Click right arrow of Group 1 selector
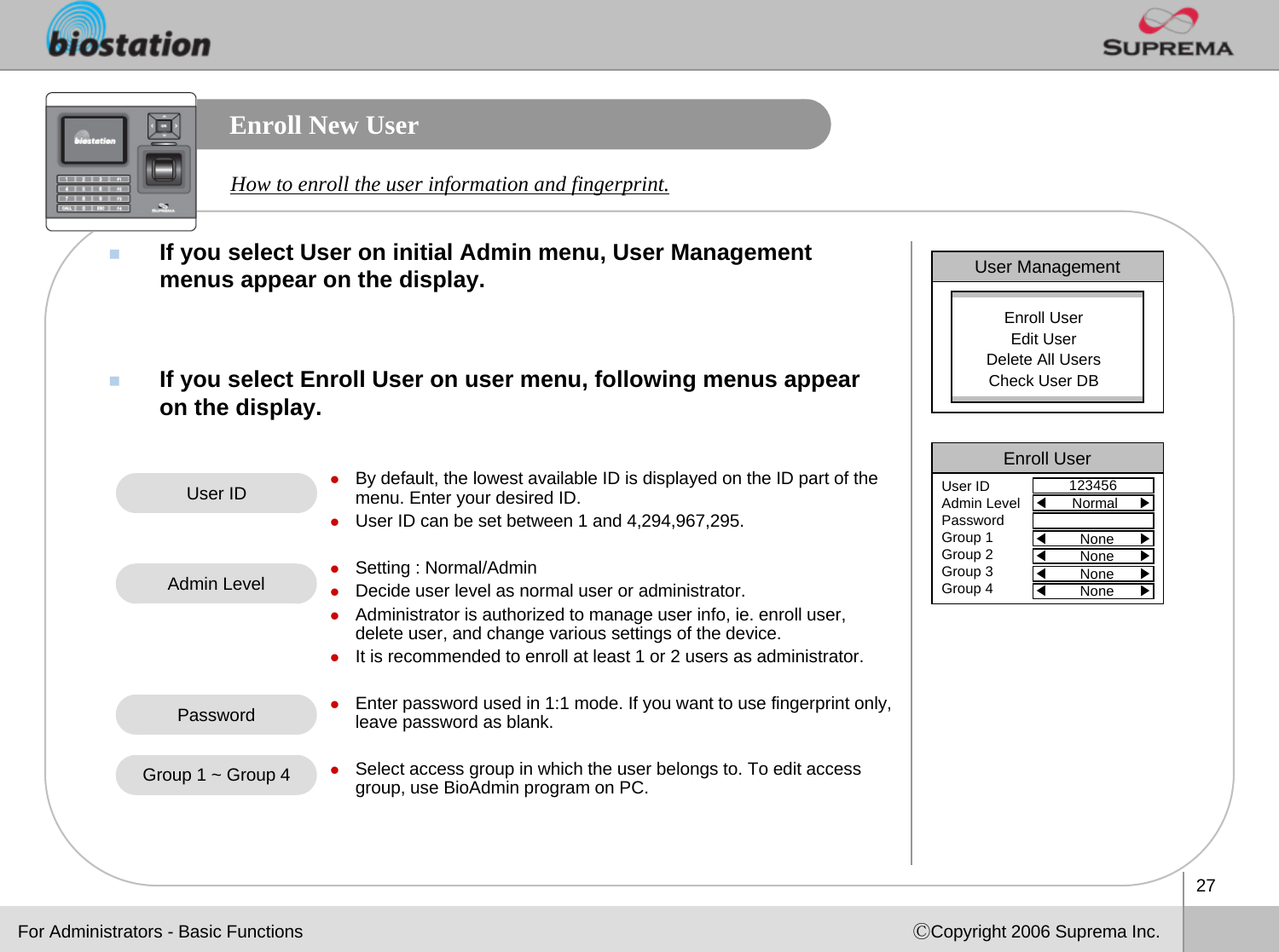Viewport: 1279px width, 952px height. (x=1145, y=539)
